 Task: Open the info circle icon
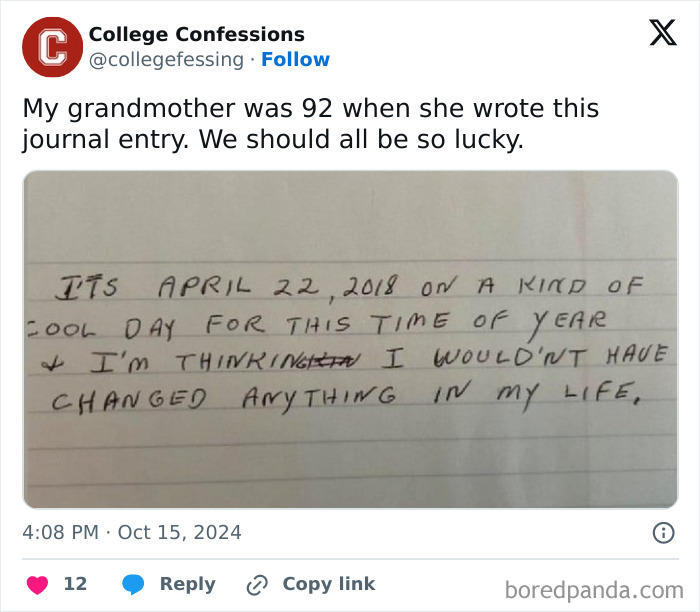click(x=663, y=533)
